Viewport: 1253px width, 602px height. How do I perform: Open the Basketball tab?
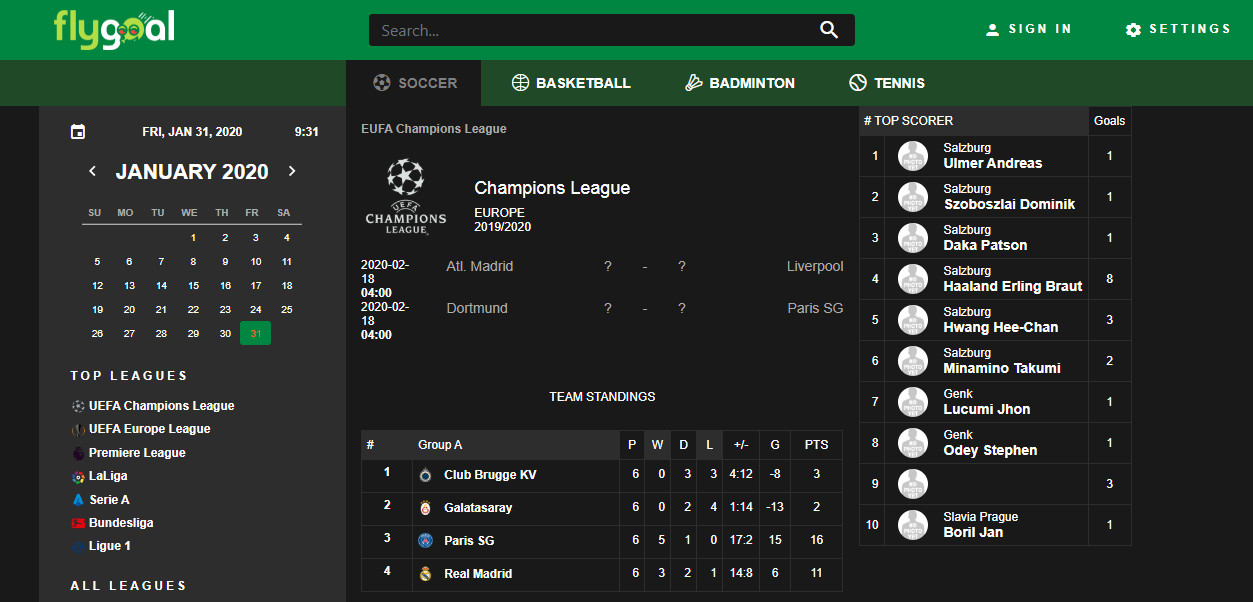click(x=571, y=82)
